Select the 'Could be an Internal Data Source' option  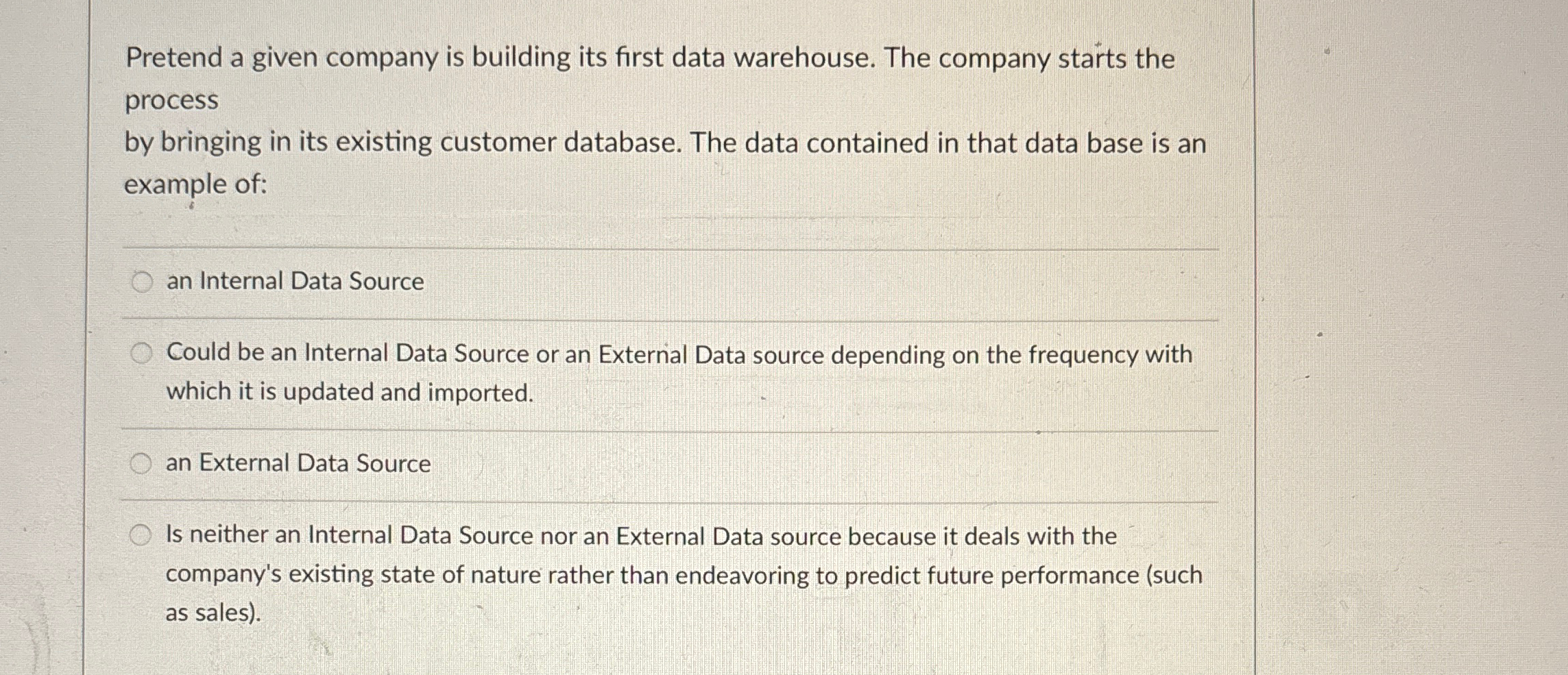[142, 354]
